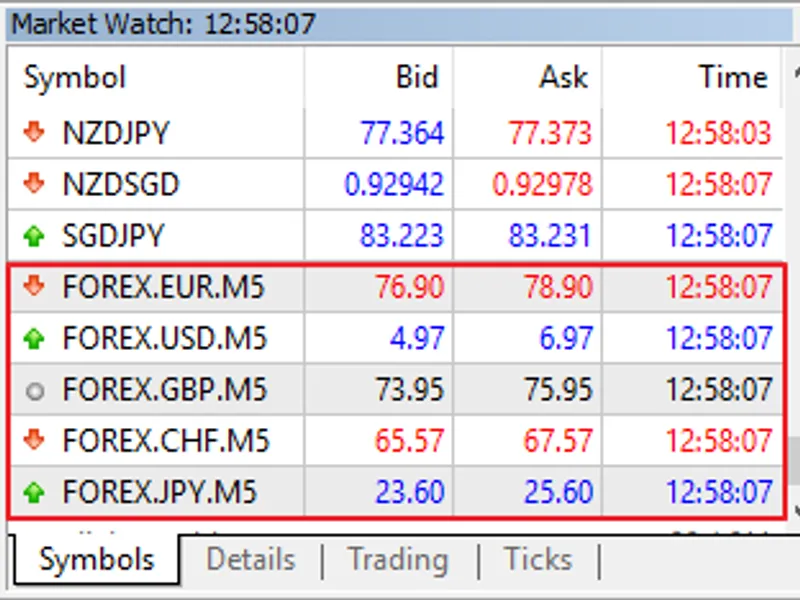
Task: Click the red down arrow beside FOREX.CHF.M5
Action: click(34, 439)
